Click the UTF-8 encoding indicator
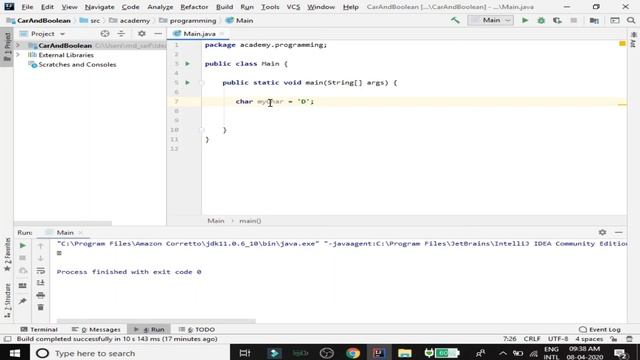 click(558, 339)
